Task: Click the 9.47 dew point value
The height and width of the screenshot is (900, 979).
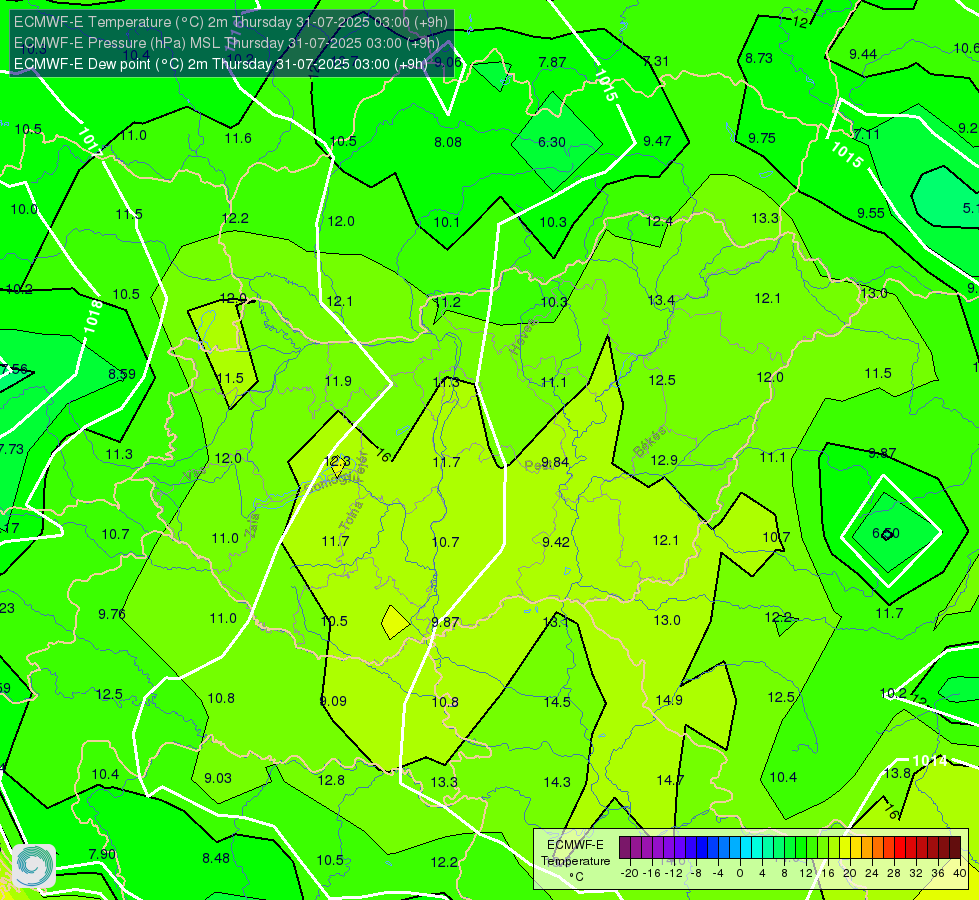Action: click(x=657, y=141)
